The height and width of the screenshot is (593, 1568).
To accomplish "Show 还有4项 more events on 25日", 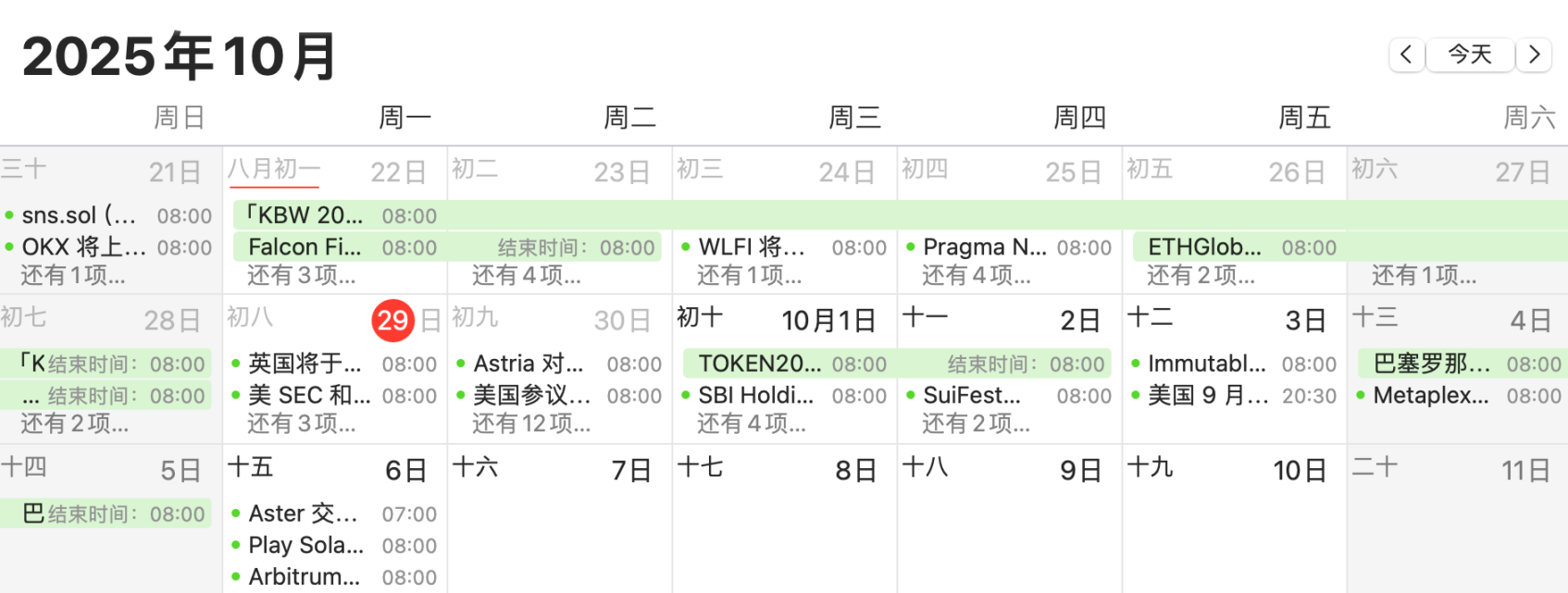I will tap(976, 276).
